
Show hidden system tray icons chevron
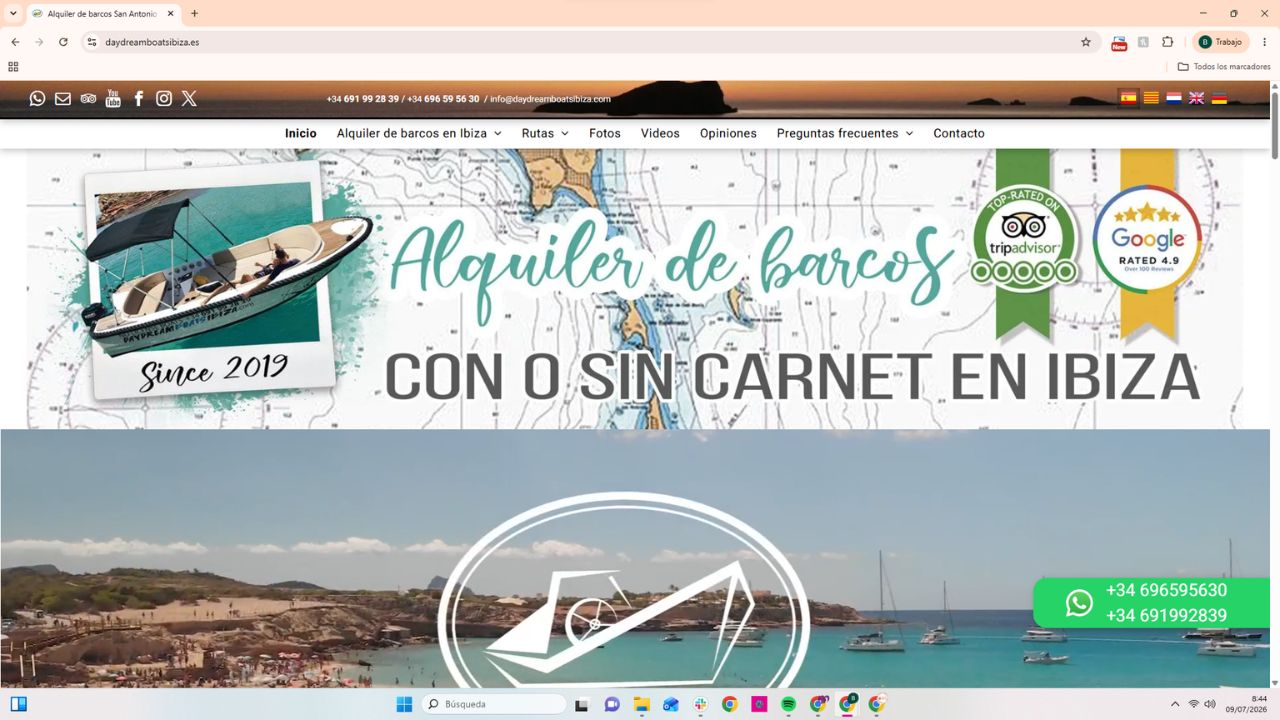tap(1175, 704)
